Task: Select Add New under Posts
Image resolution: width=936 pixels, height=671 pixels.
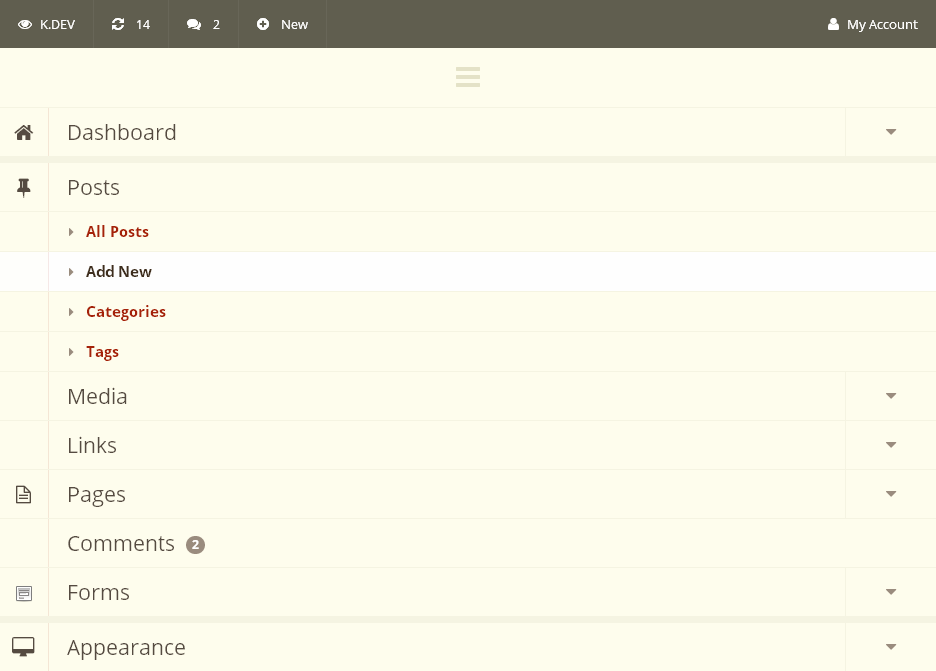Action: click(119, 272)
